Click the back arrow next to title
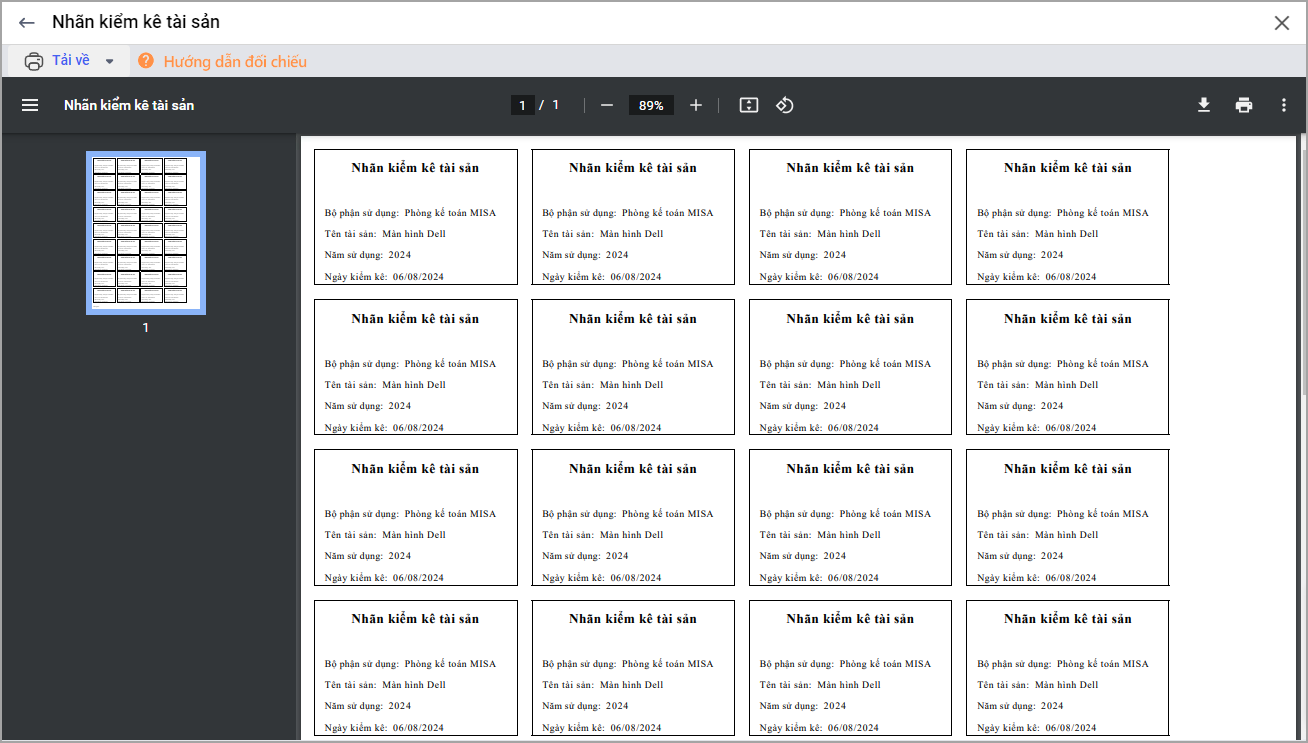The height and width of the screenshot is (743, 1308). tap(27, 22)
